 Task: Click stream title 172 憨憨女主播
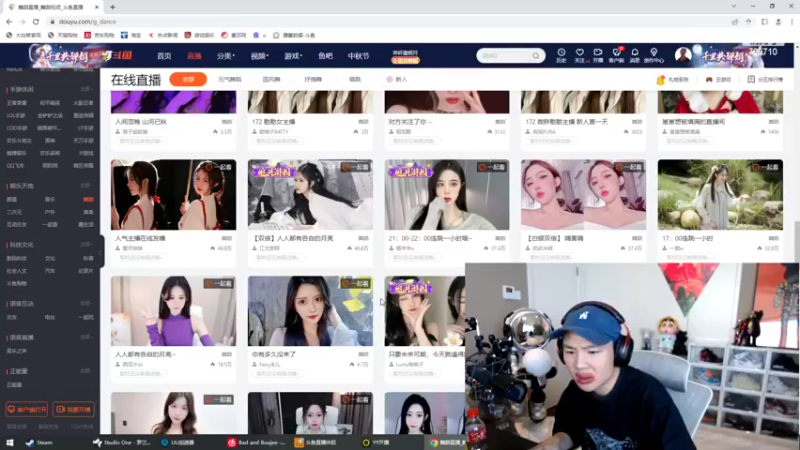[x=273, y=122]
